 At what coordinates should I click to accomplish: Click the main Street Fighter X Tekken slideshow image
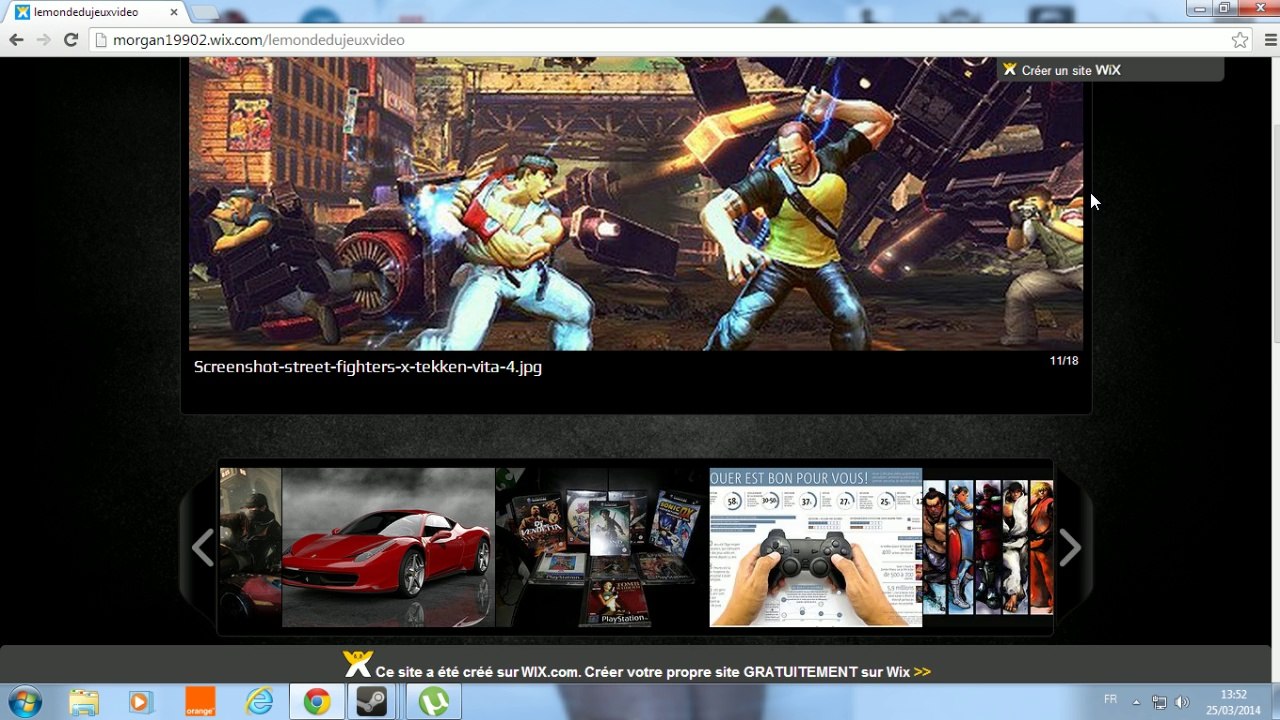(x=636, y=204)
